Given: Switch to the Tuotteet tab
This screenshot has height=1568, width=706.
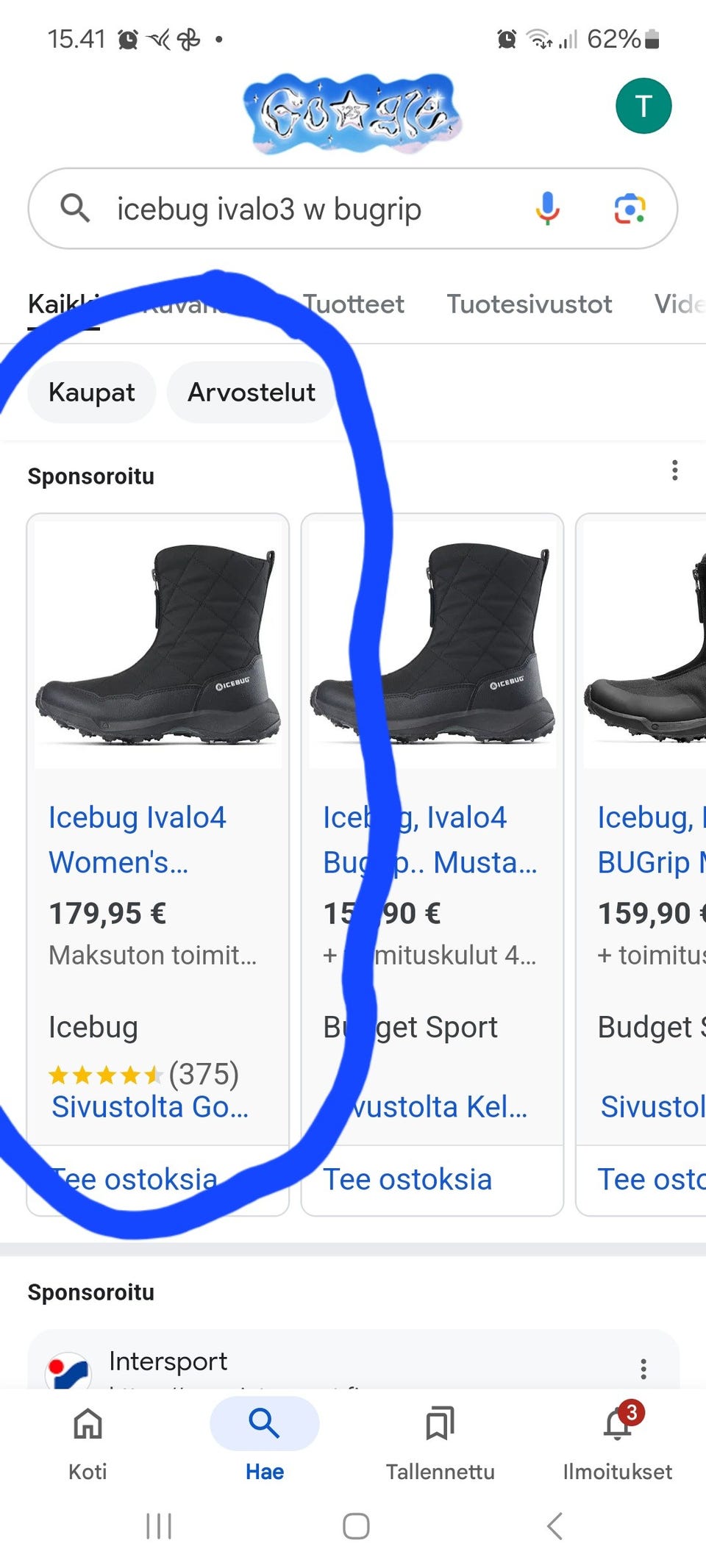Looking at the screenshot, I should [354, 304].
